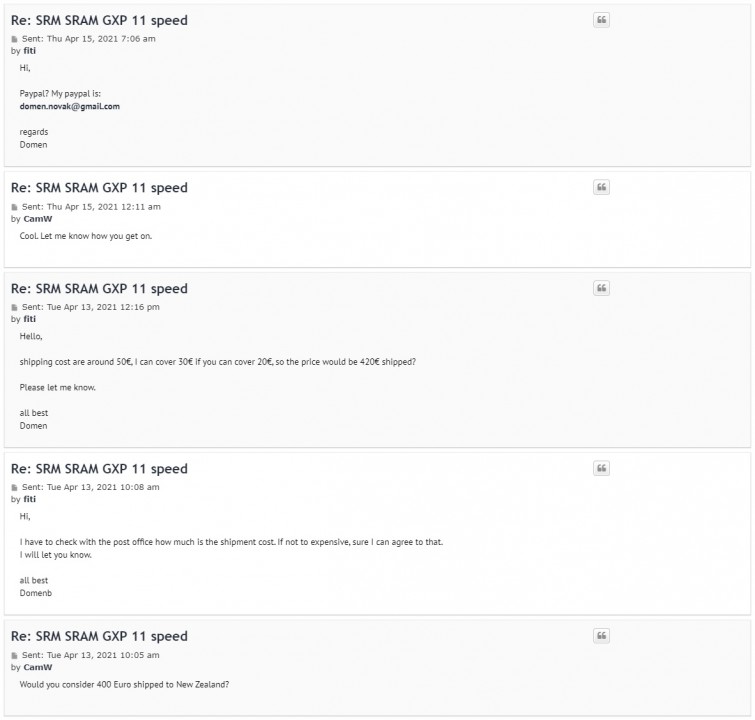Open title of the shipping cost message
This screenshot has height=720, width=755.
[99, 289]
